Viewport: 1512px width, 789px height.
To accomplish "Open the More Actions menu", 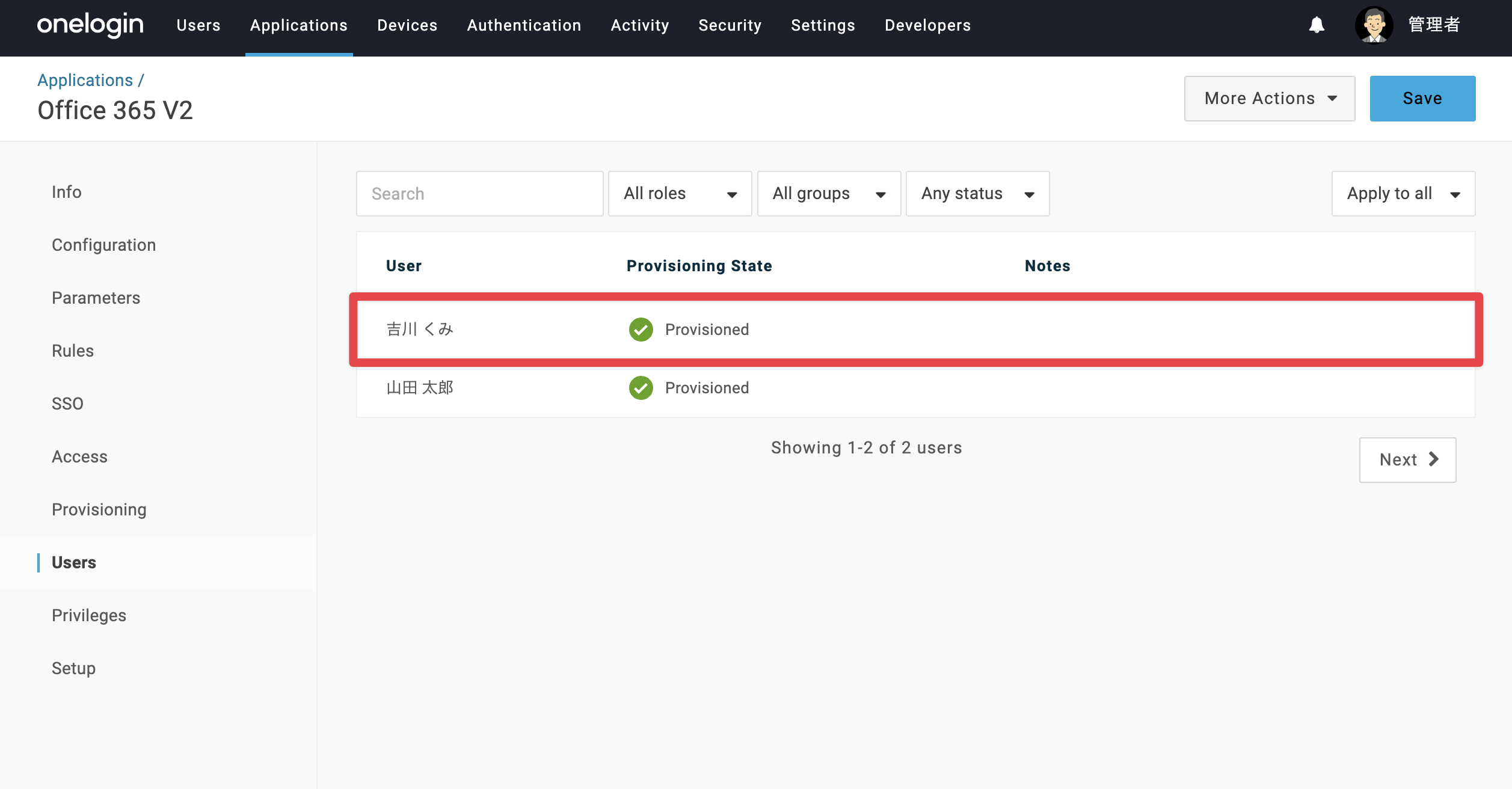I will [1270, 99].
